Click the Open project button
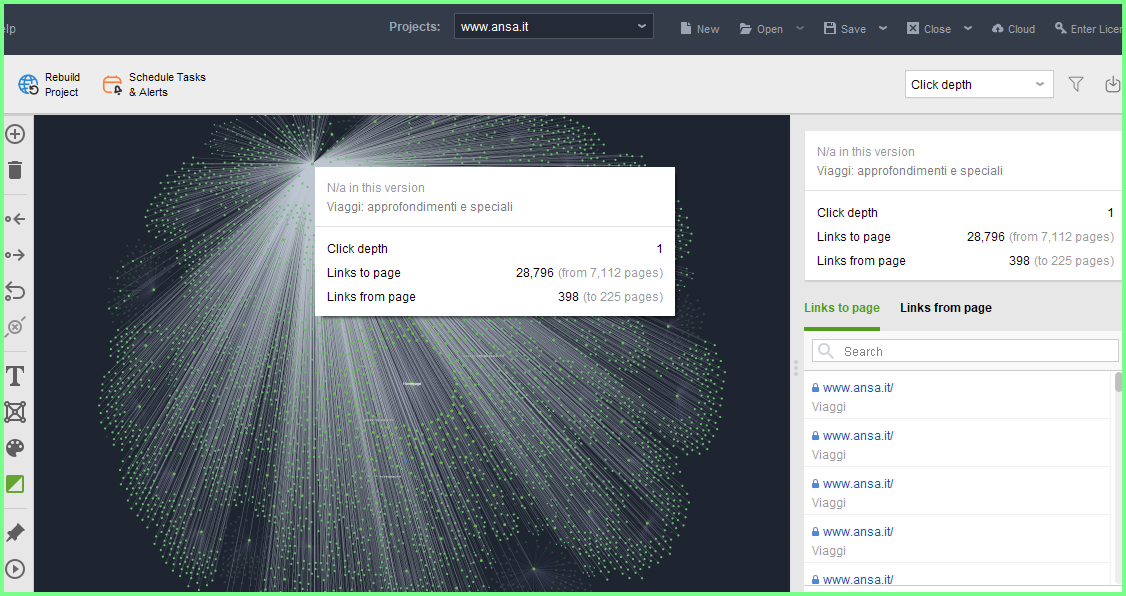 [761, 29]
